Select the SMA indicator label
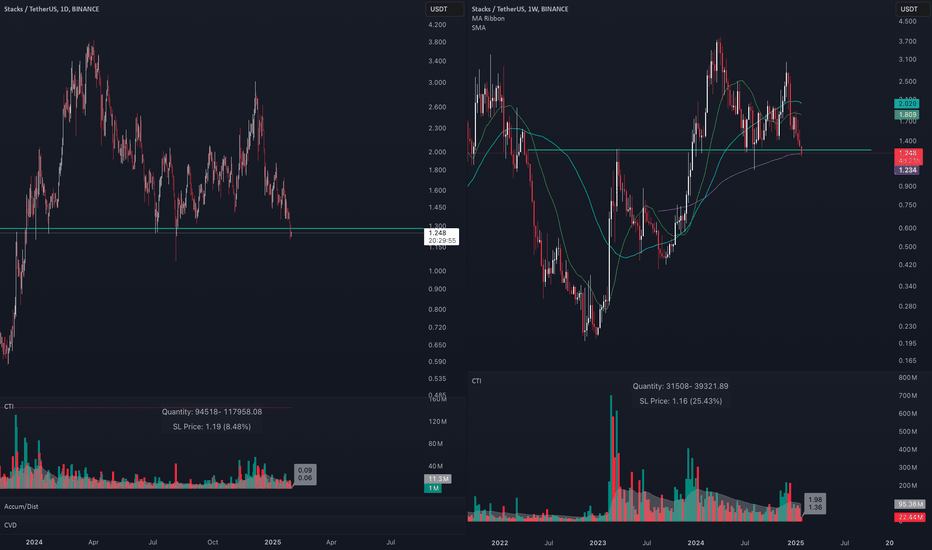The height and width of the screenshot is (550, 932). point(478,28)
